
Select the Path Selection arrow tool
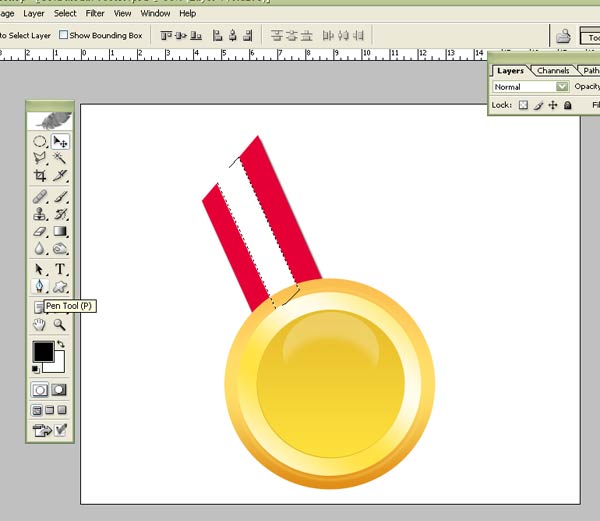39,269
